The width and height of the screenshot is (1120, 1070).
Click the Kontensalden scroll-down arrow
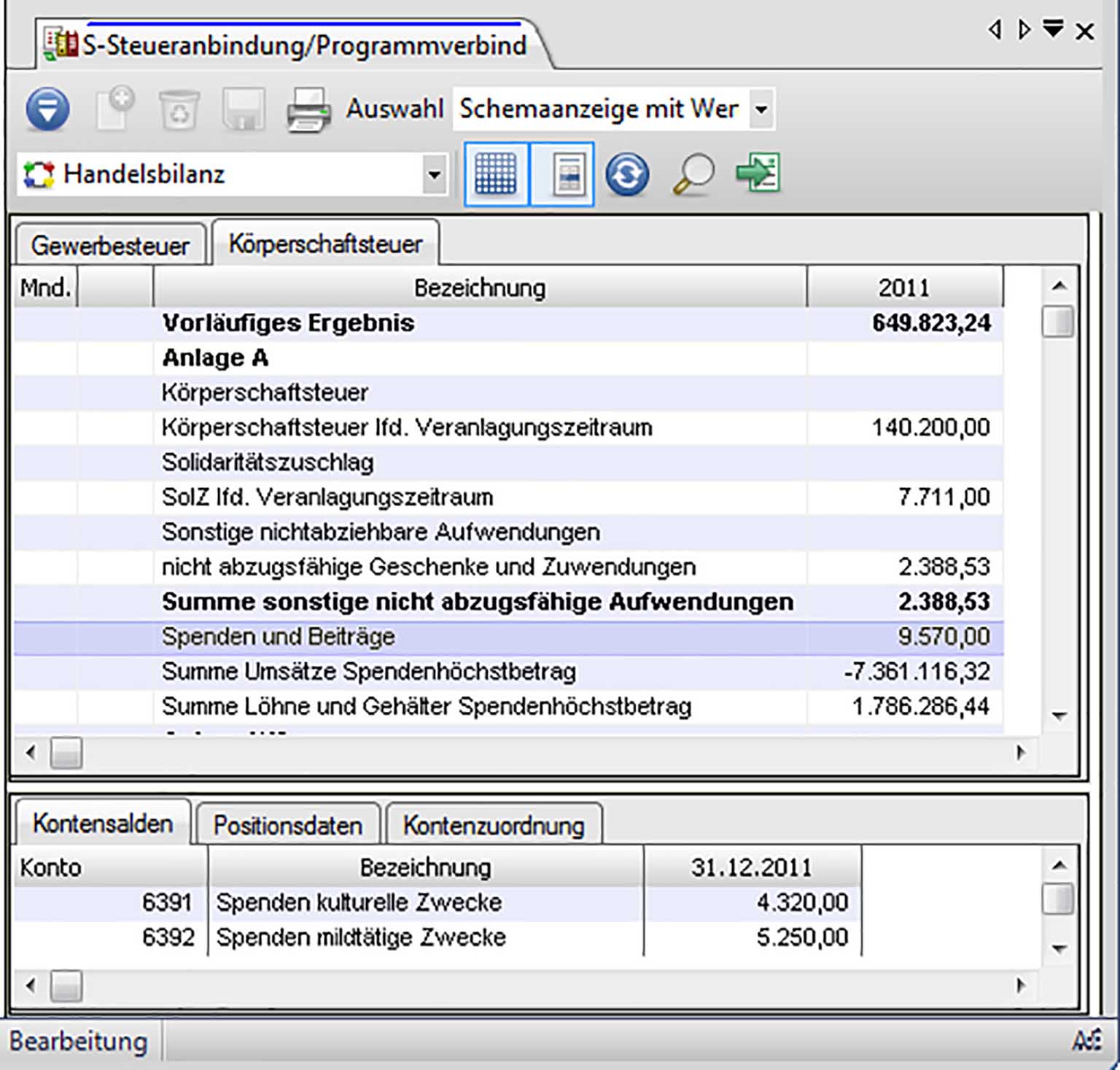pyautogui.click(x=1059, y=949)
